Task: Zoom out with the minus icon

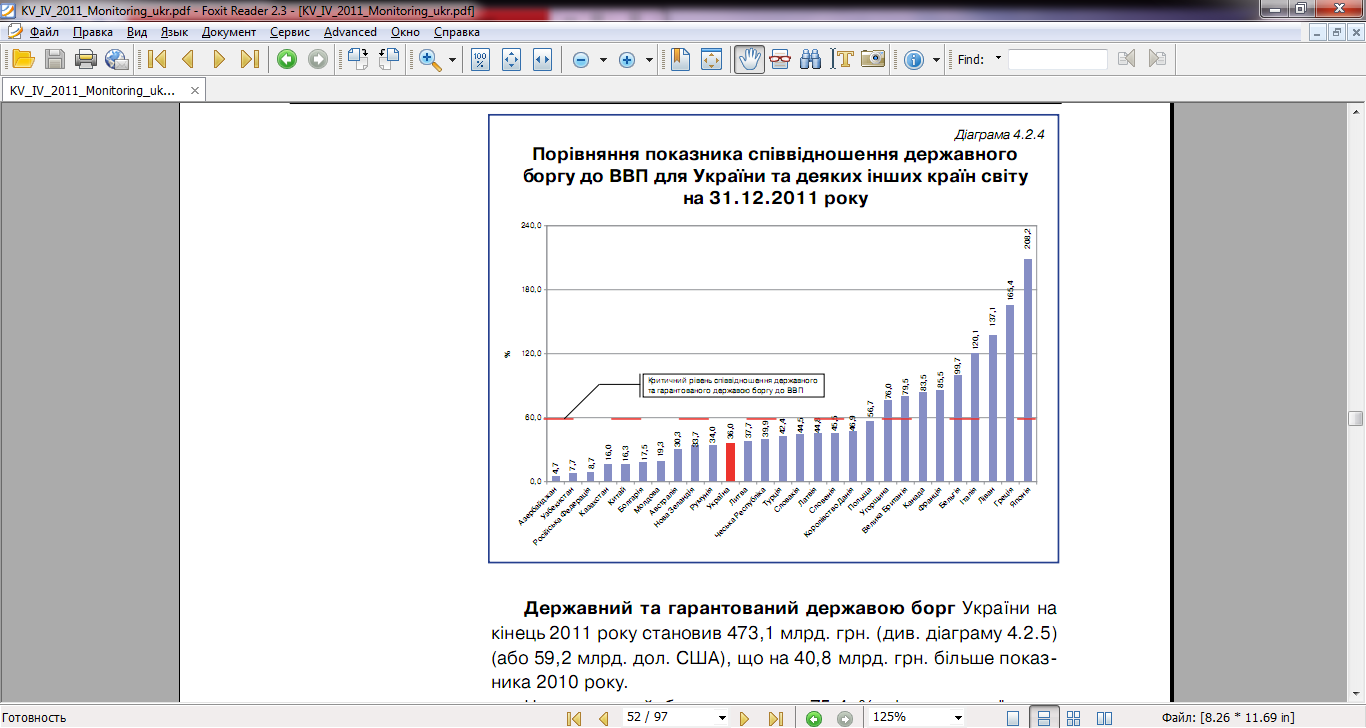Action: [x=581, y=59]
